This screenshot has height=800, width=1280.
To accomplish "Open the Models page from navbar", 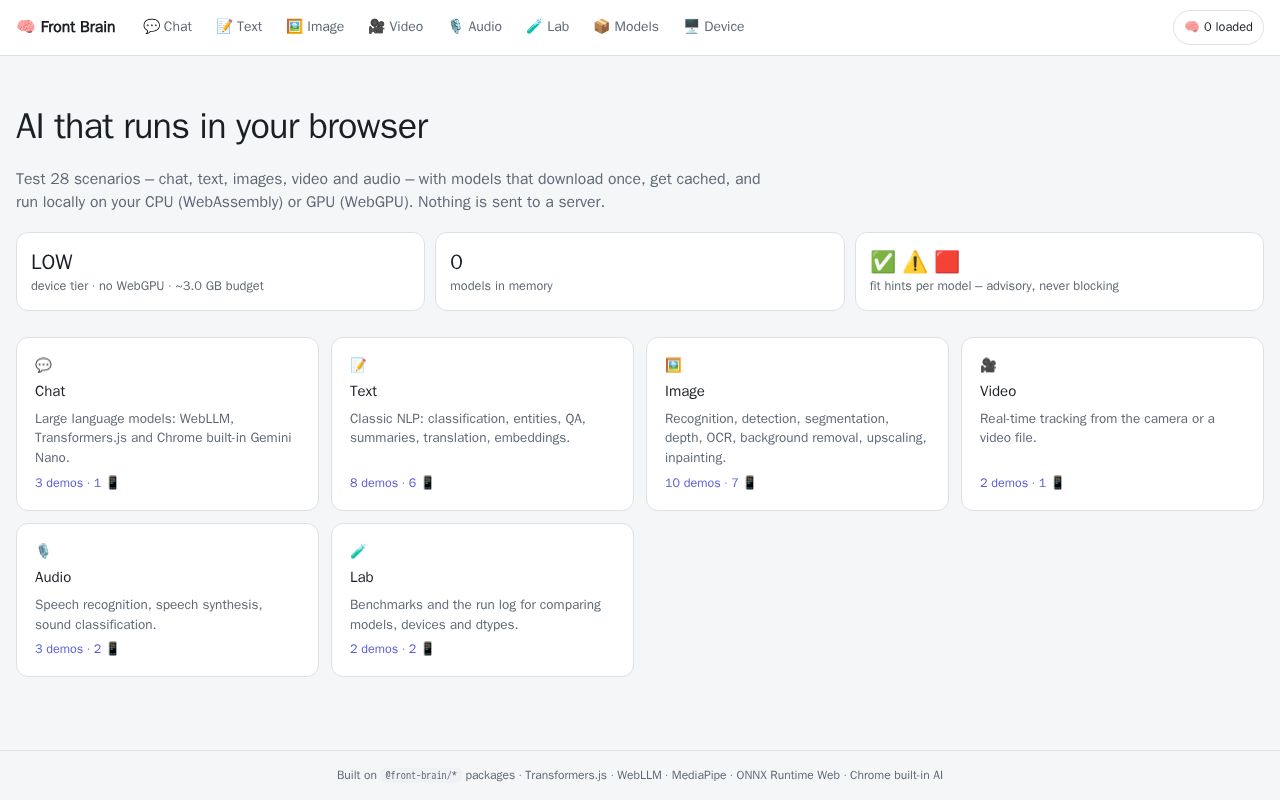I will (x=626, y=27).
